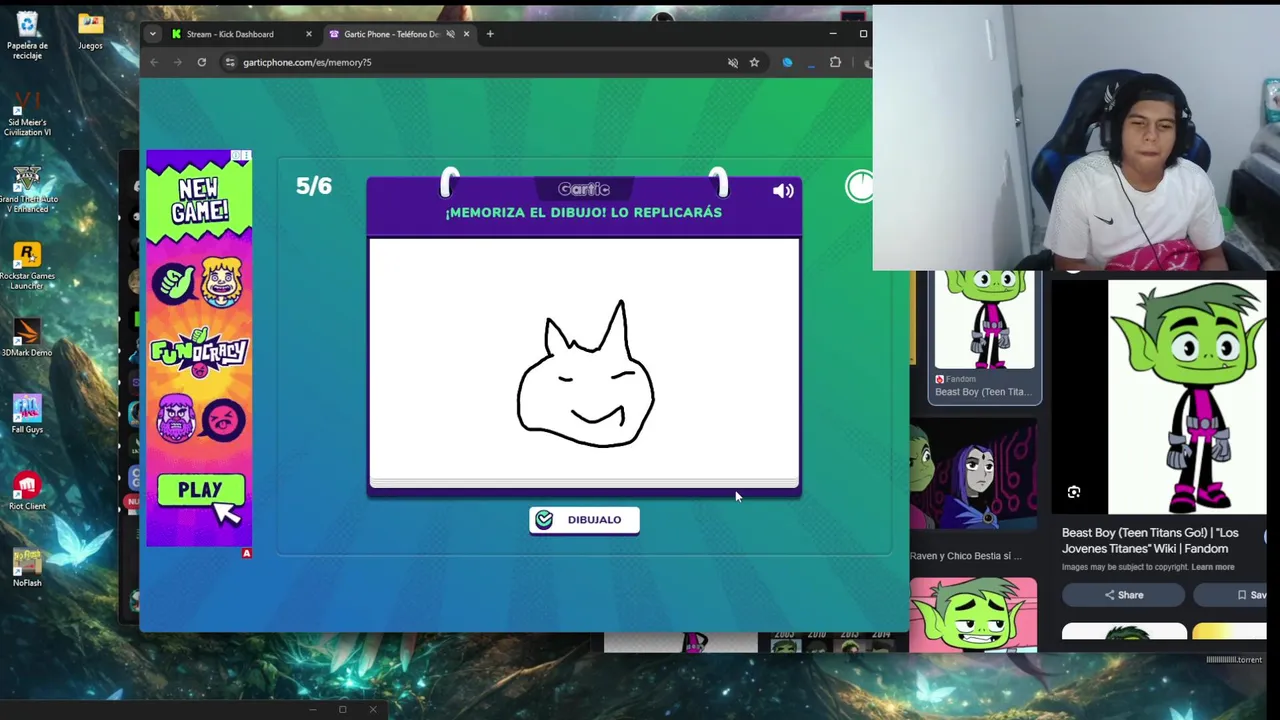Reload the garticphone page
Viewport: 1280px width, 720px height.
coord(202,62)
